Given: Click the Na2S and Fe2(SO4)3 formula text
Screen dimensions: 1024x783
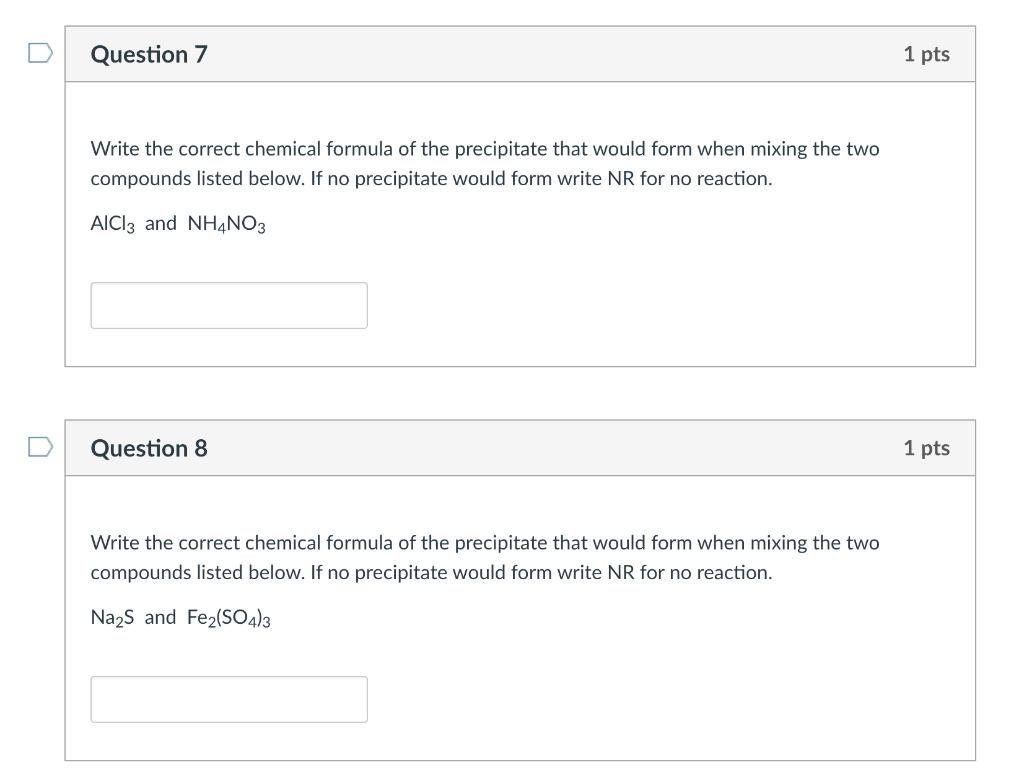Looking at the screenshot, I should tap(178, 617).
